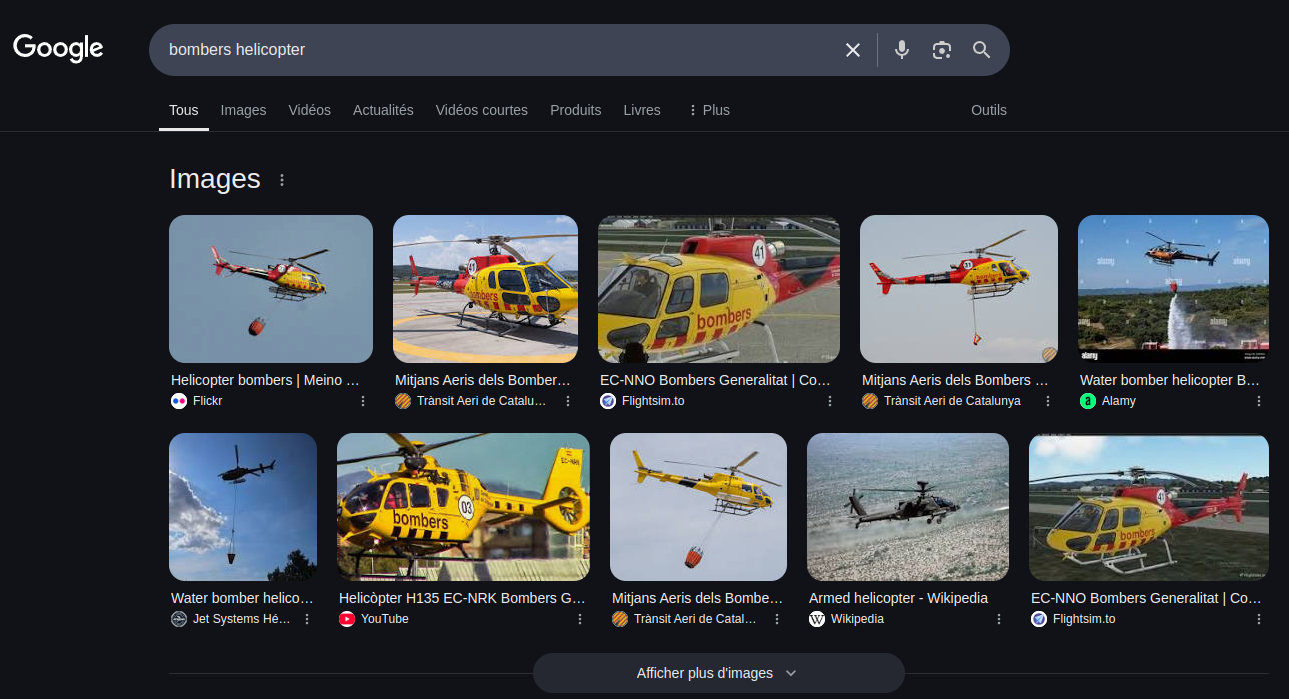Start voice search with the microphone icon
Screen dimensions: 1289x699
pos(902,50)
